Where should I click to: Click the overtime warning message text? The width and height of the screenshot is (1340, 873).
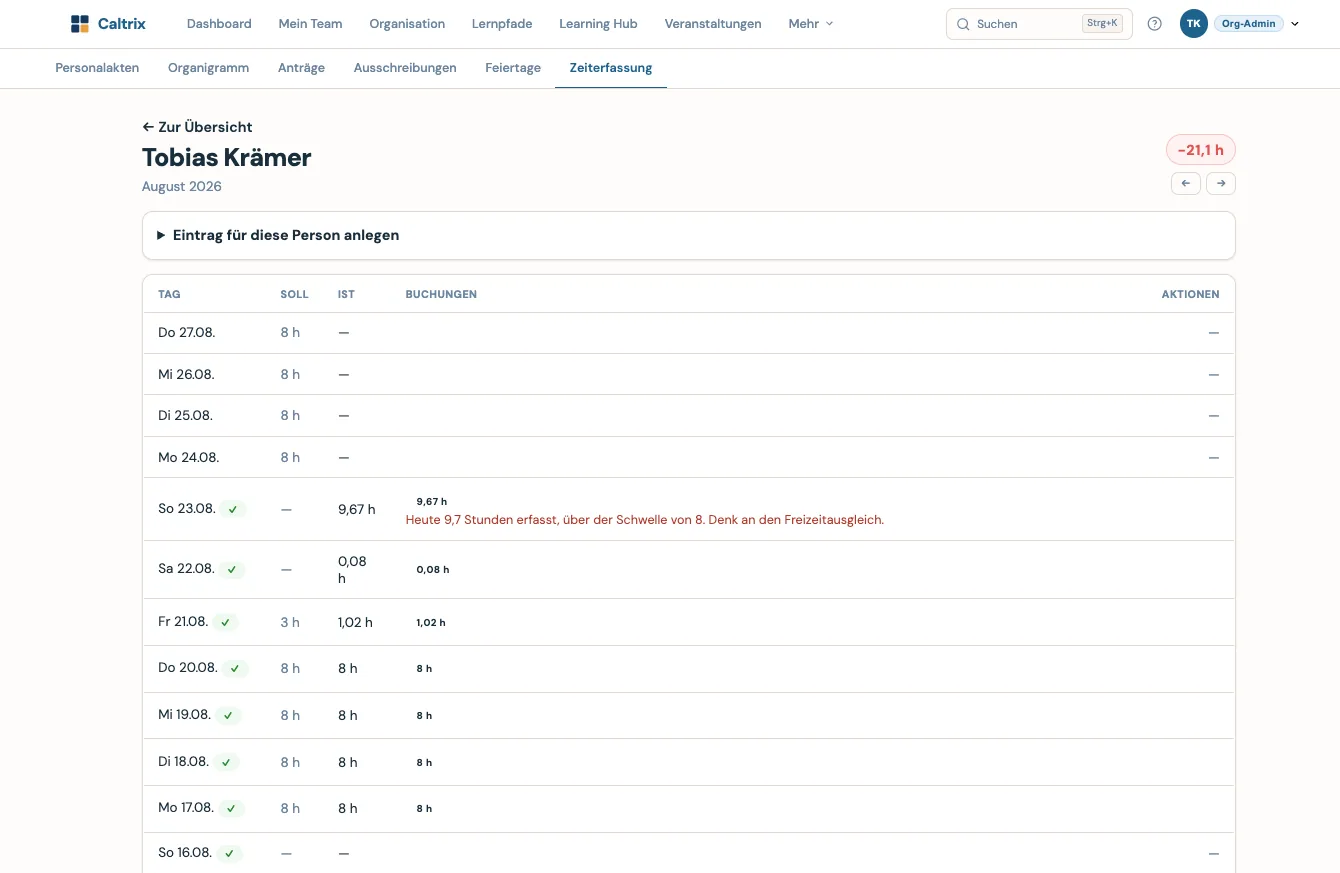[645, 520]
